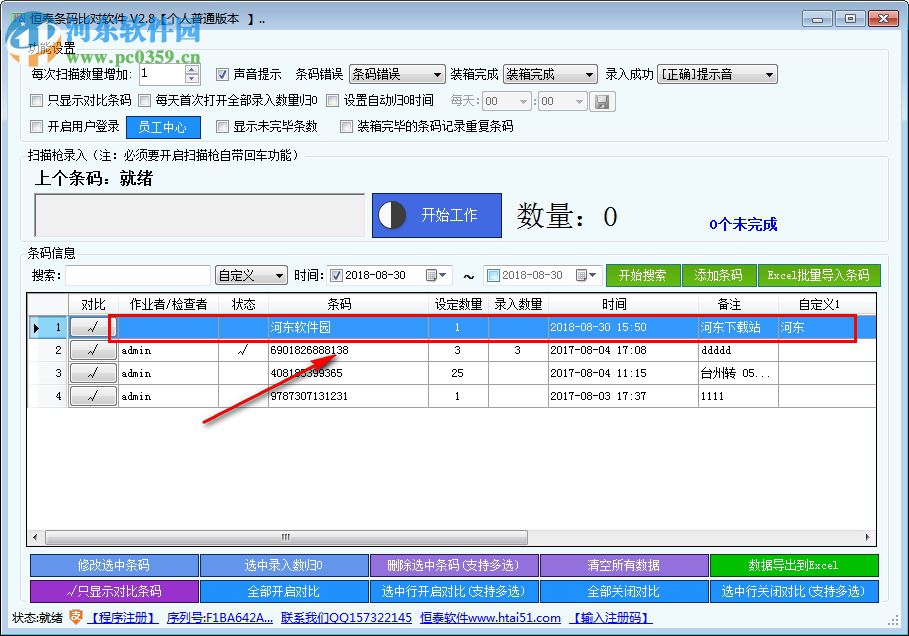Click the scrollbar left arrow of table
The image size is (909, 636).
35,537
